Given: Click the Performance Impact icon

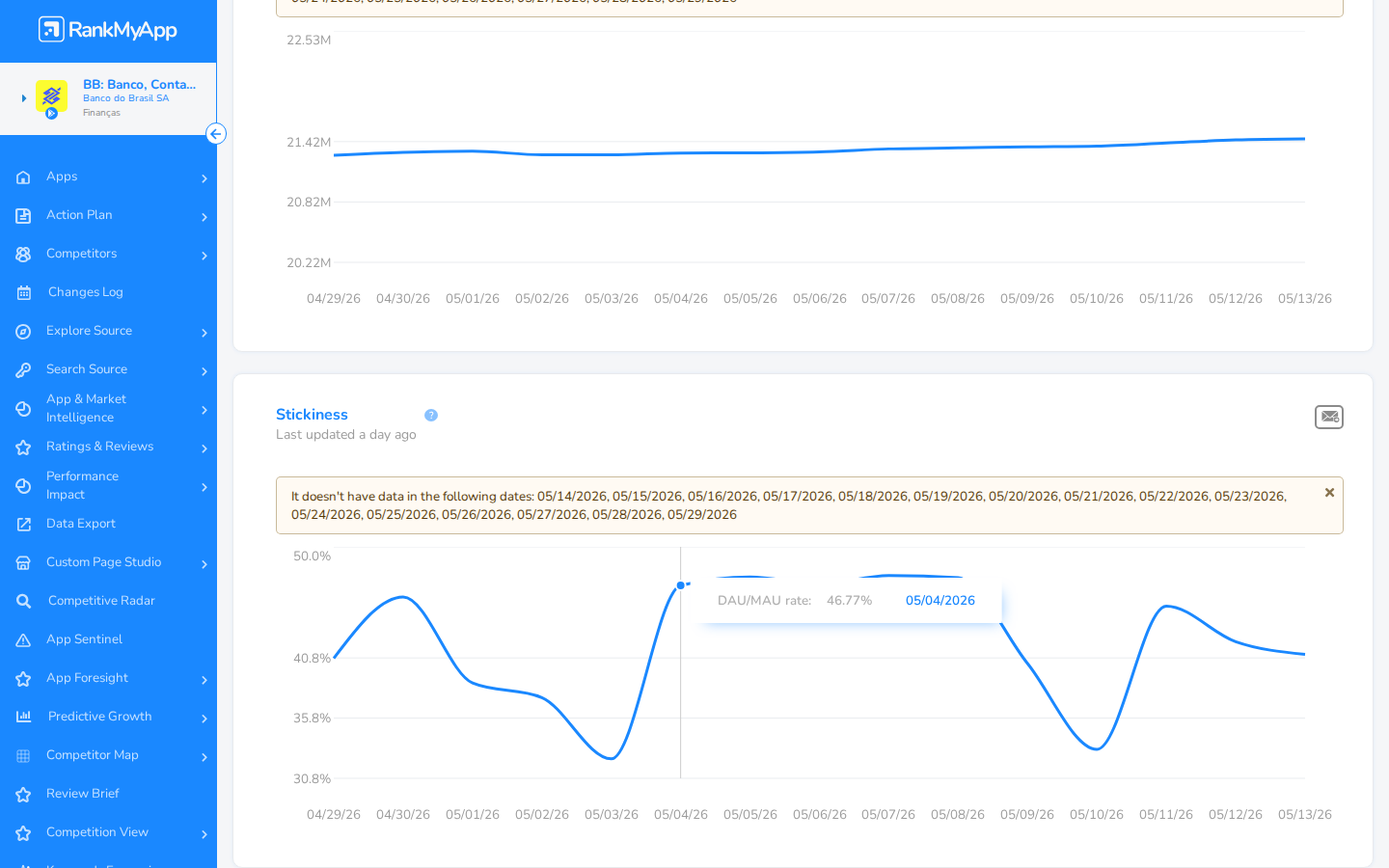Looking at the screenshot, I should click(x=23, y=486).
